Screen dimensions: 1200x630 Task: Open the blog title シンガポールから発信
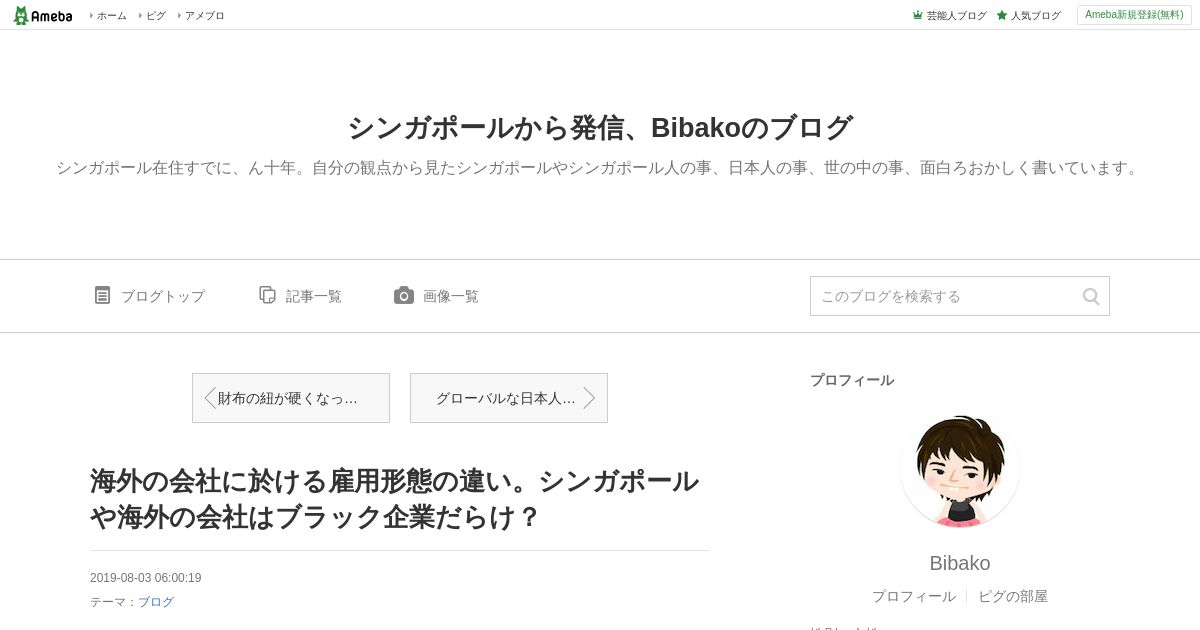point(600,128)
